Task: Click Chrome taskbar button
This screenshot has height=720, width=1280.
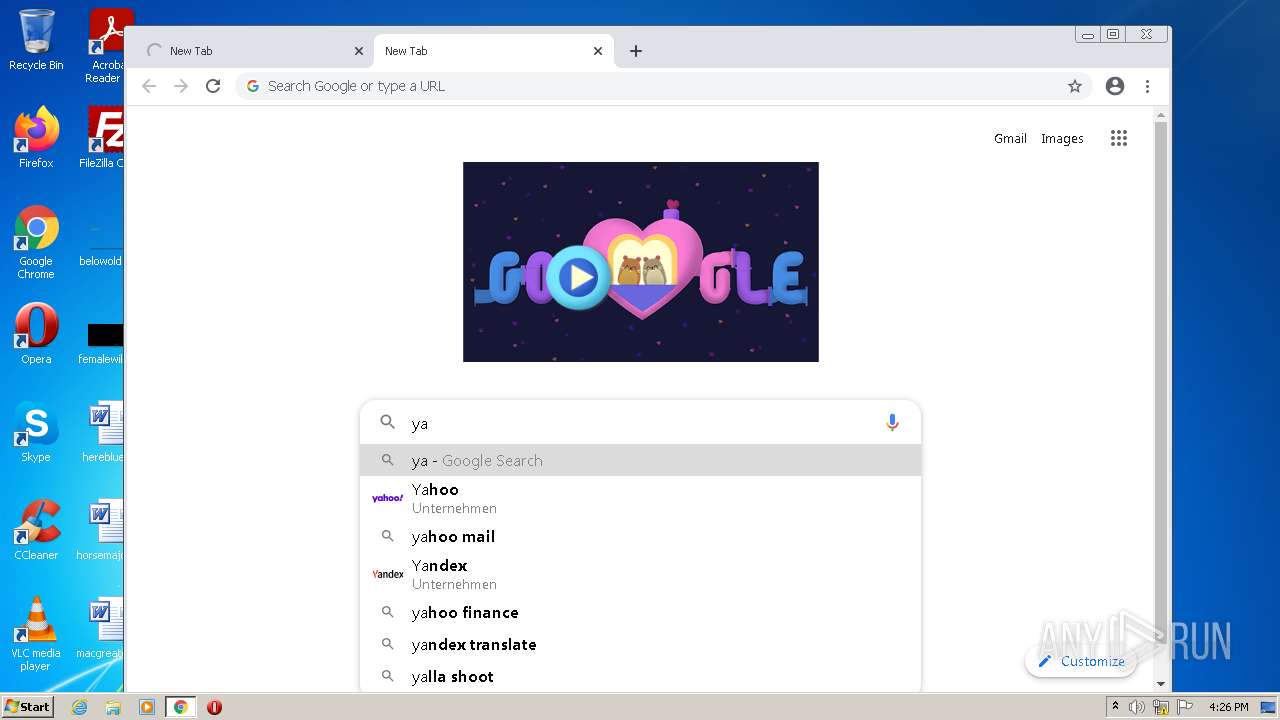Action: click(x=181, y=707)
